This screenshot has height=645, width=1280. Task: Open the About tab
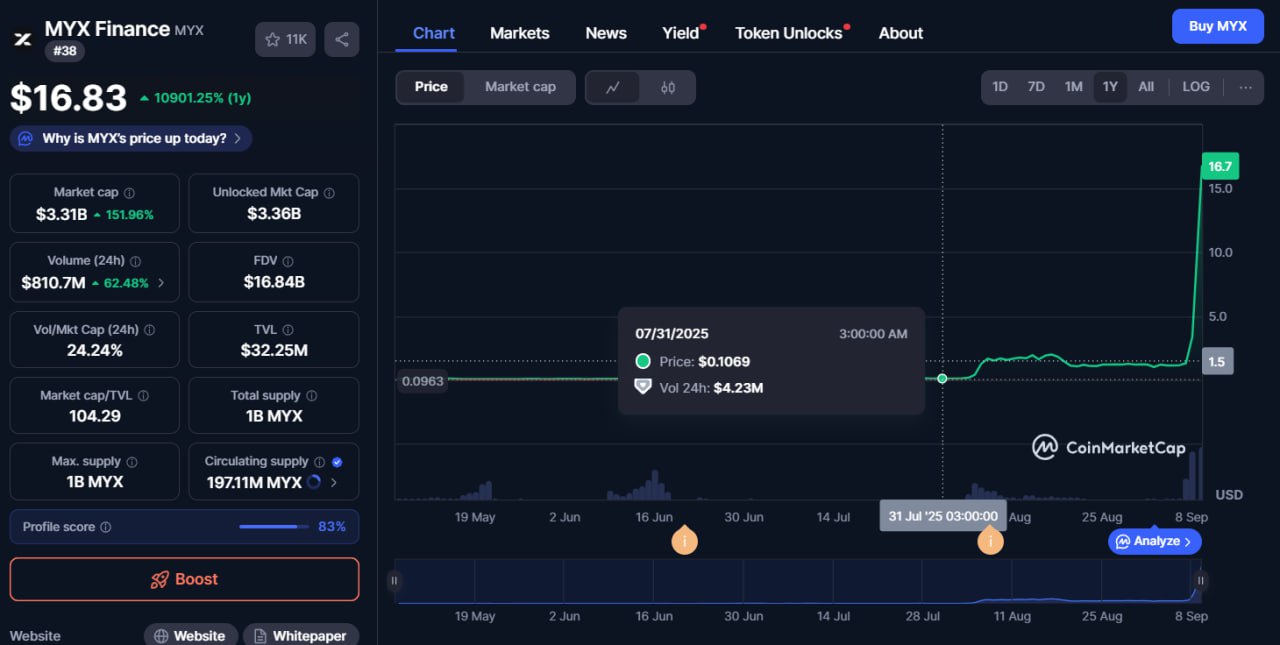pyautogui.click(x=901, y=33)
